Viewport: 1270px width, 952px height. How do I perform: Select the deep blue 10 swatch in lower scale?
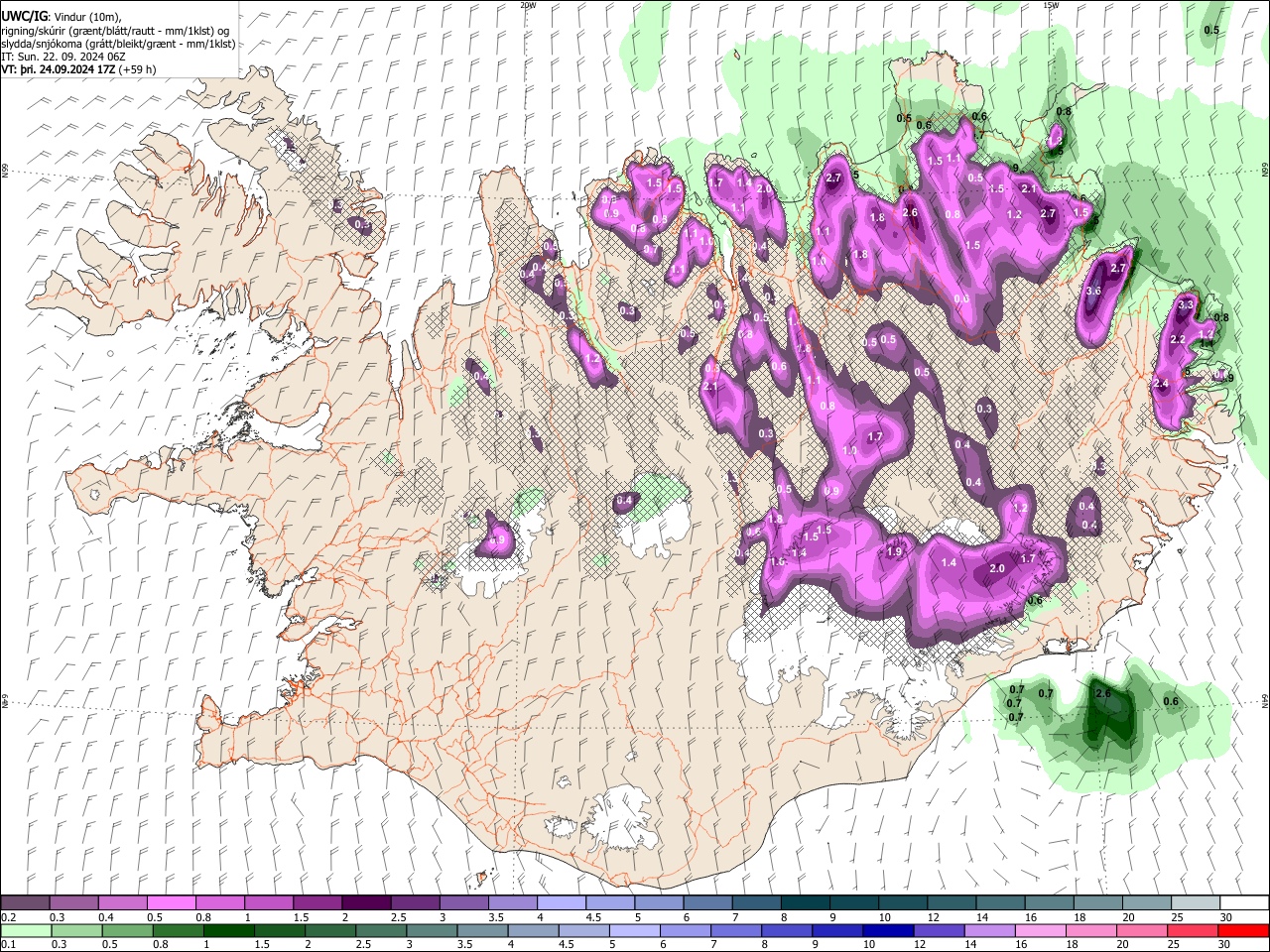pos(888,930)
